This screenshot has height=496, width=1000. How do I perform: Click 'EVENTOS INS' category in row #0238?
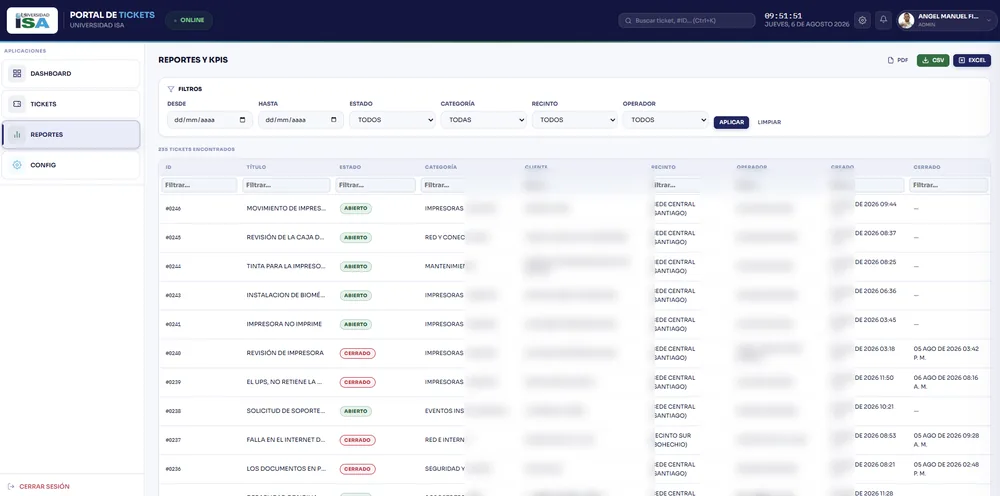click(445, 411)
